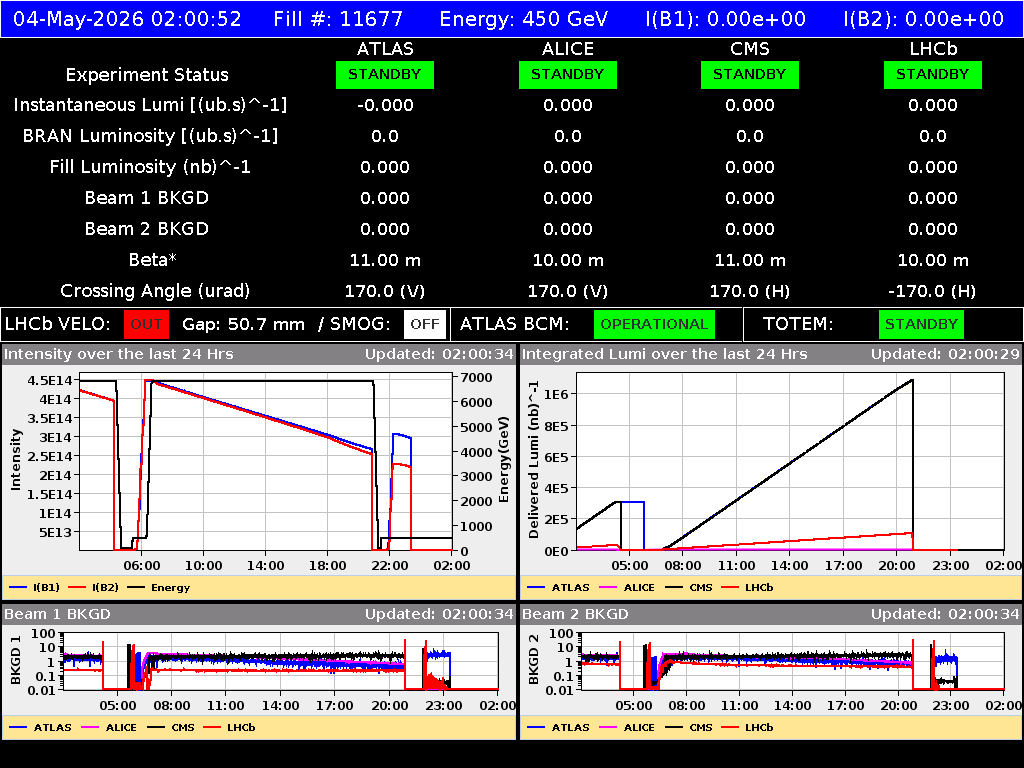This screenshot has width=1024, height=768.
Task: Click ATLAS instantaneous lumi value -0.000
Action: point(385,105)
